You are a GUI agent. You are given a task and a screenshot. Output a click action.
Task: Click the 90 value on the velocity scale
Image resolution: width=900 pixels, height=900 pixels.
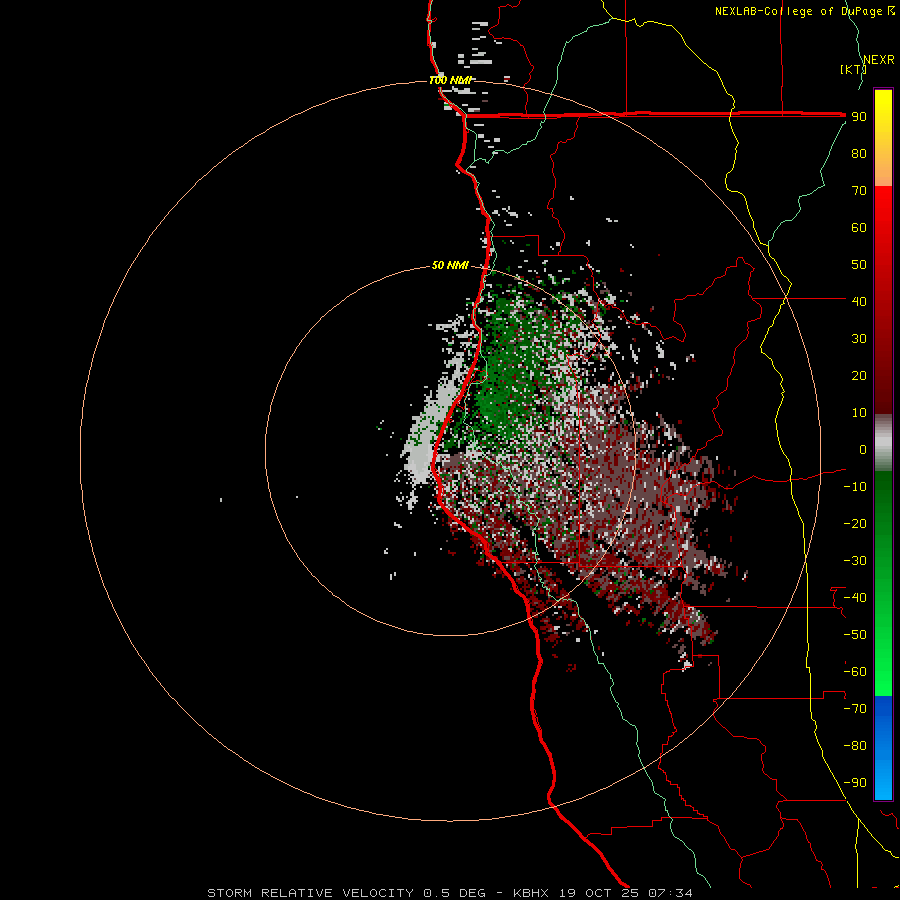(859, 117)
